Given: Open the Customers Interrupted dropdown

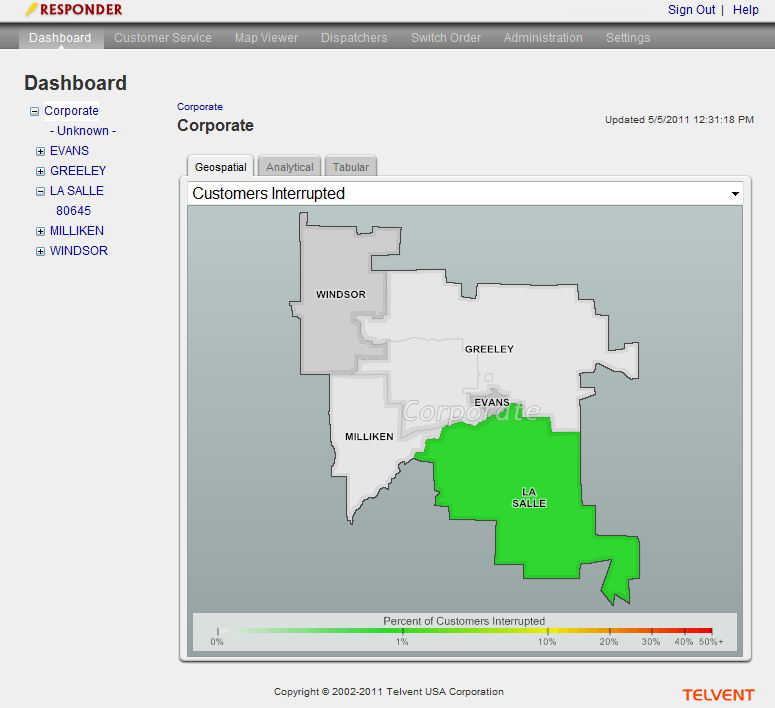Looking at the screenshot, I should [735, 194].
